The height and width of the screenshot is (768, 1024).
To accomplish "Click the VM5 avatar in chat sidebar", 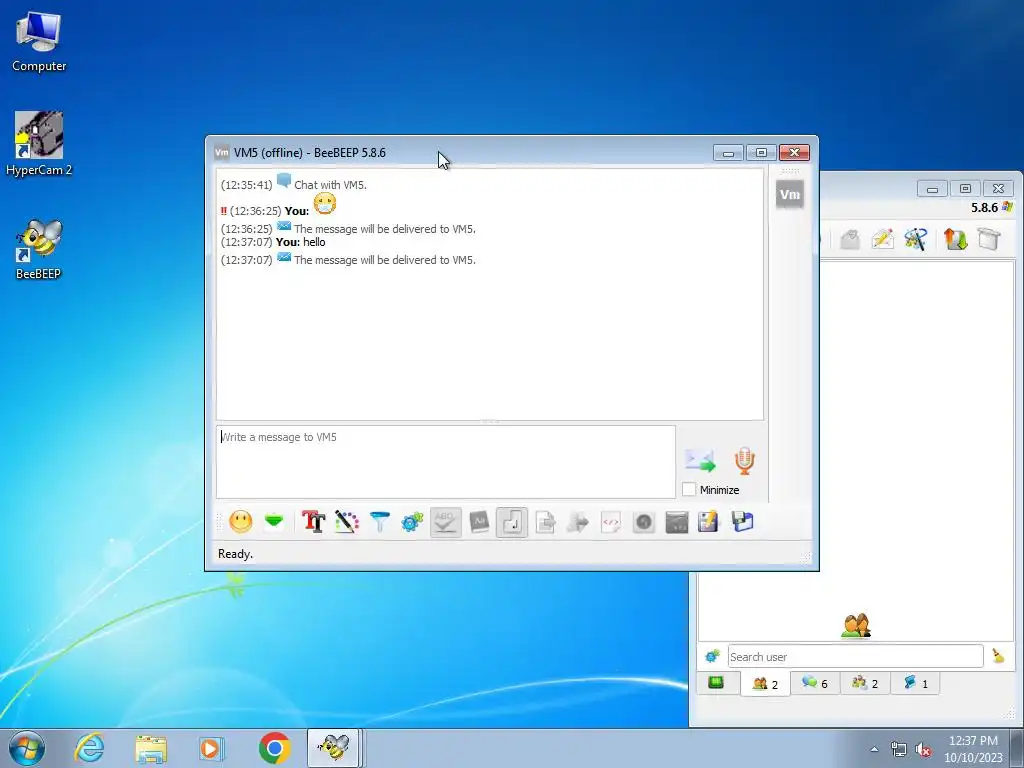I will pos(790,194).
